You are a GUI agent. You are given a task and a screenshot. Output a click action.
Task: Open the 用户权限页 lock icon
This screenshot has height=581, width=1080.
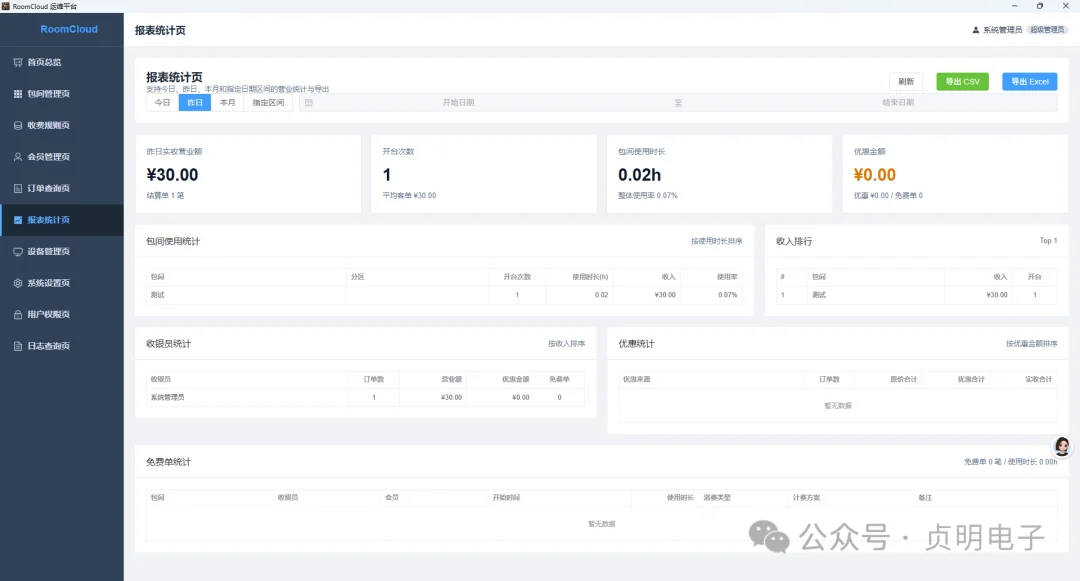(18, 315)
